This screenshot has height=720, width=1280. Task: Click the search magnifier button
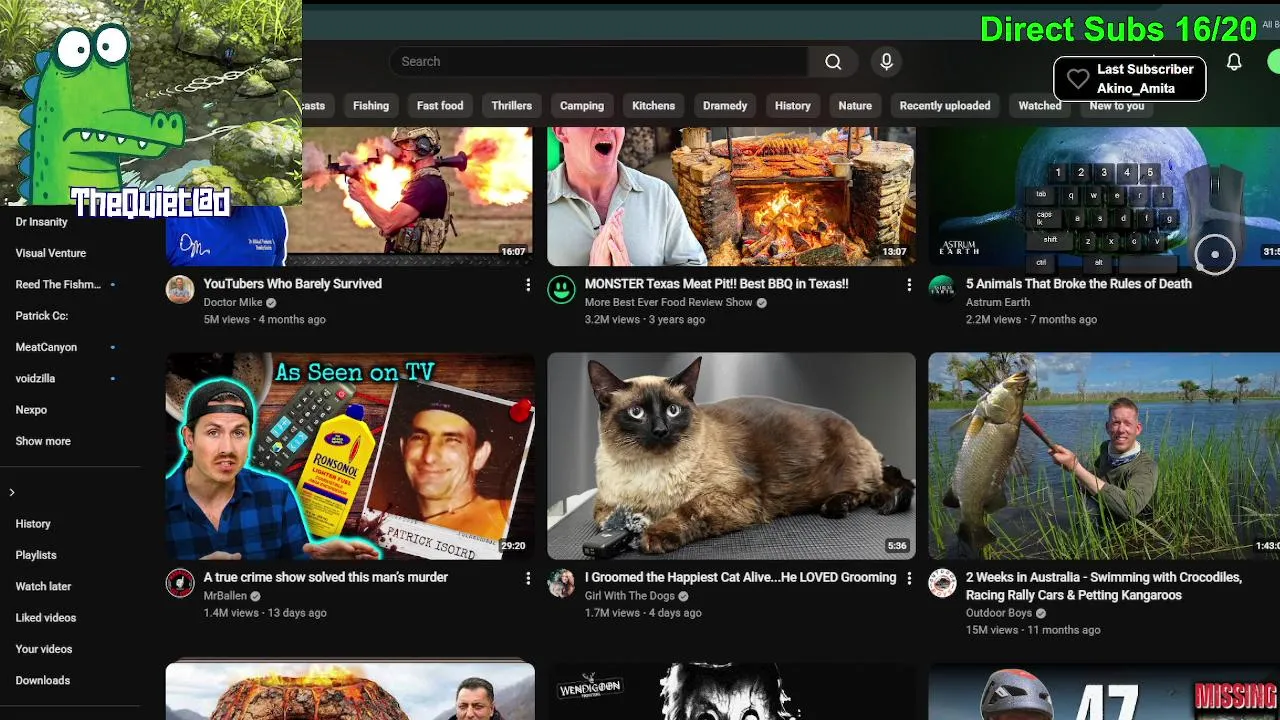point(833,62)
